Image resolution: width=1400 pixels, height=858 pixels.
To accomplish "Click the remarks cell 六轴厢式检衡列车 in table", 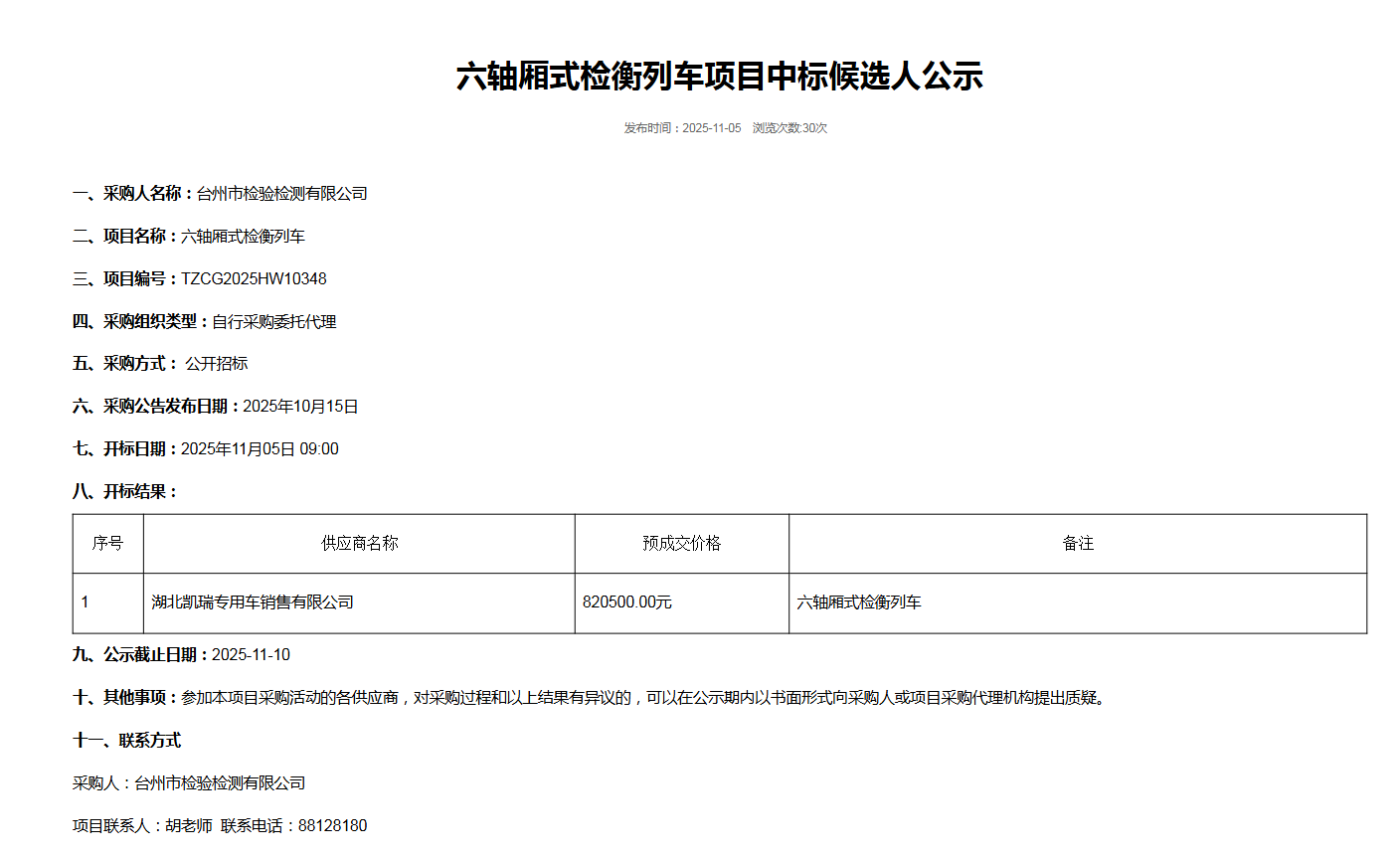I will [859, 602].
